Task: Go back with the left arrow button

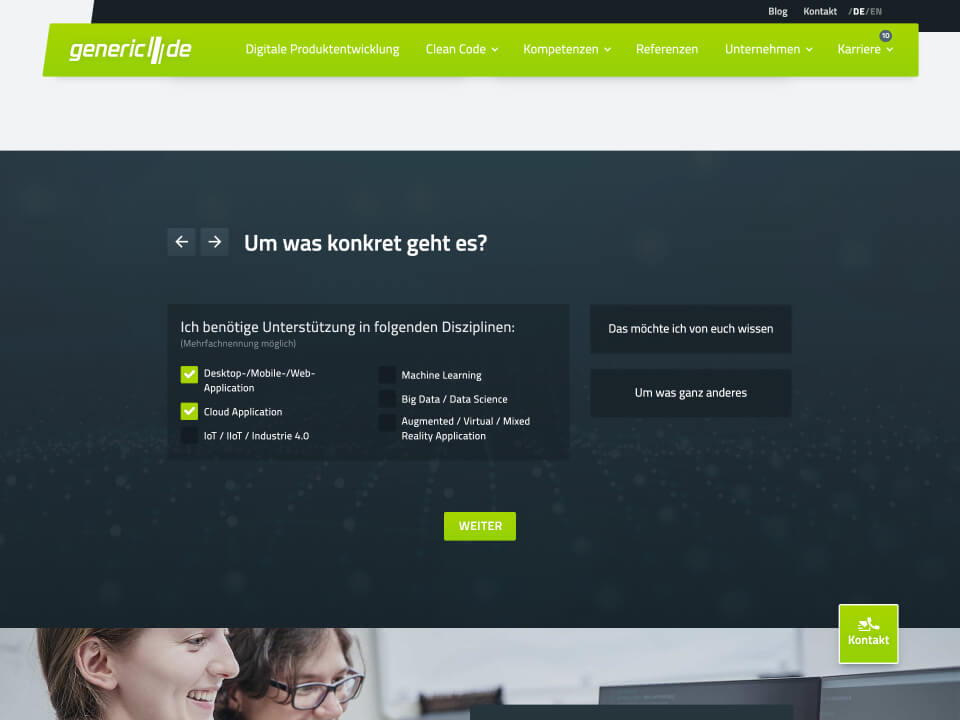Action: pos(181,242)
